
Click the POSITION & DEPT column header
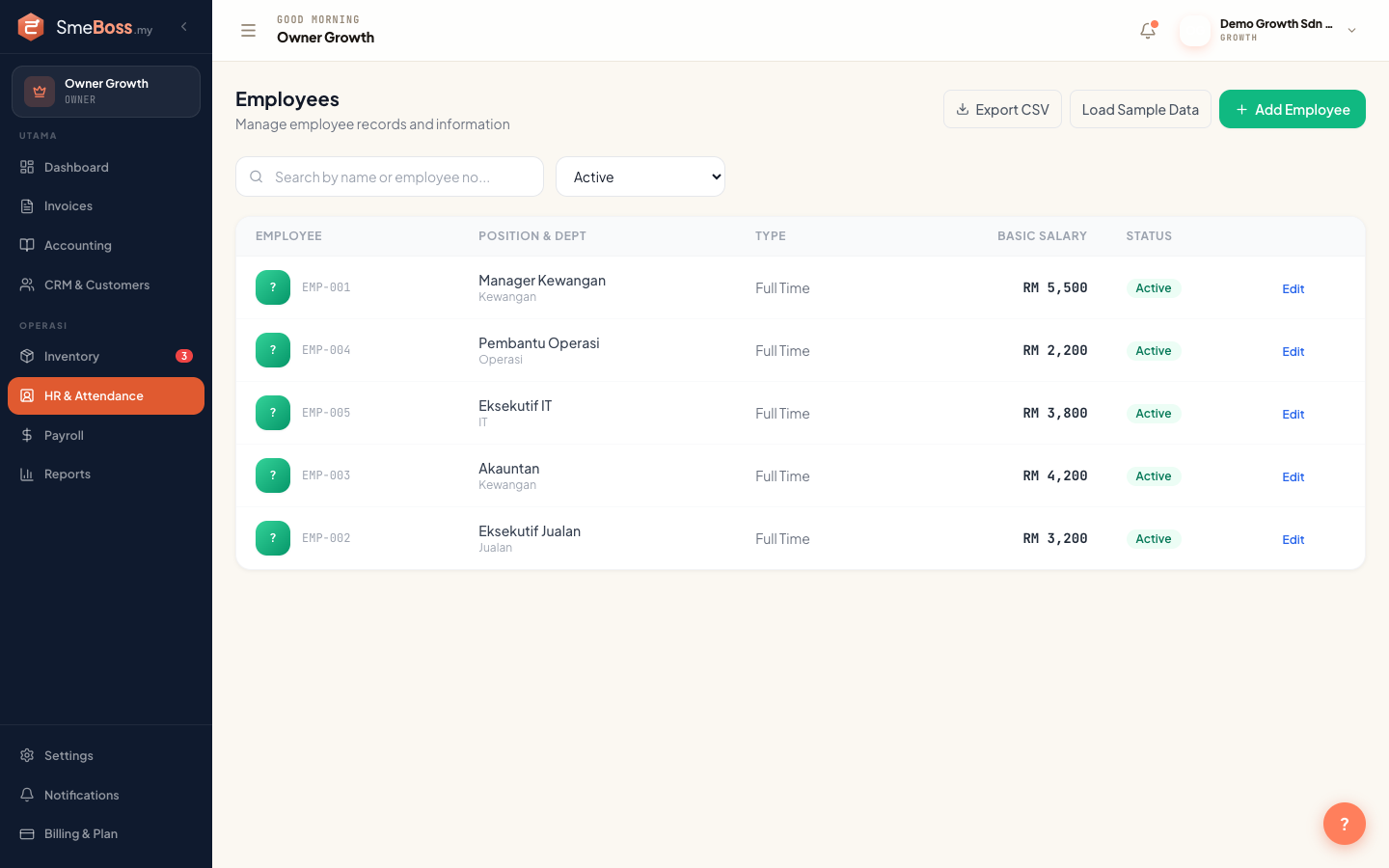coord(532,236)
